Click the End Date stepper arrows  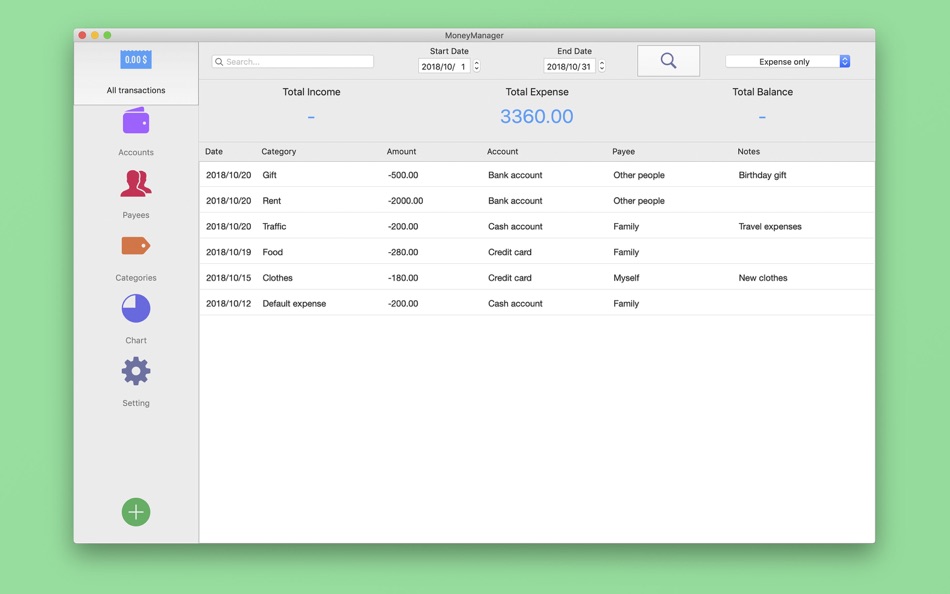point(602,66)
